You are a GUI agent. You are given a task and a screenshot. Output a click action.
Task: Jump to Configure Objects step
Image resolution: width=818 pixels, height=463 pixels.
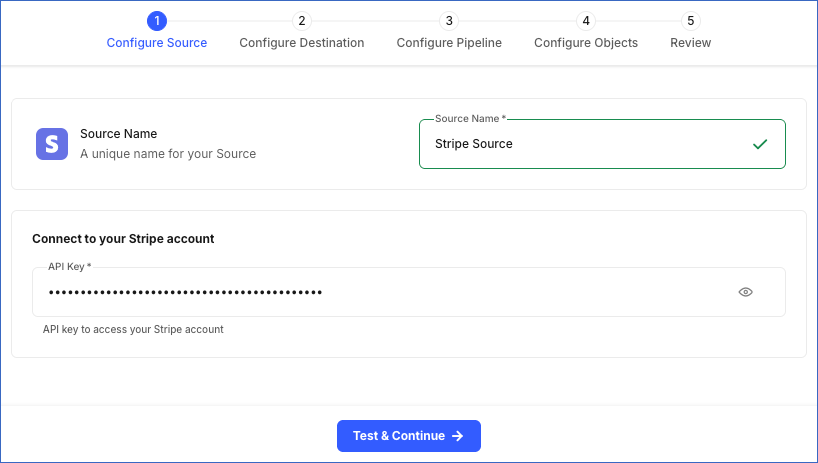pyautogui.click(x=586, y=31)
